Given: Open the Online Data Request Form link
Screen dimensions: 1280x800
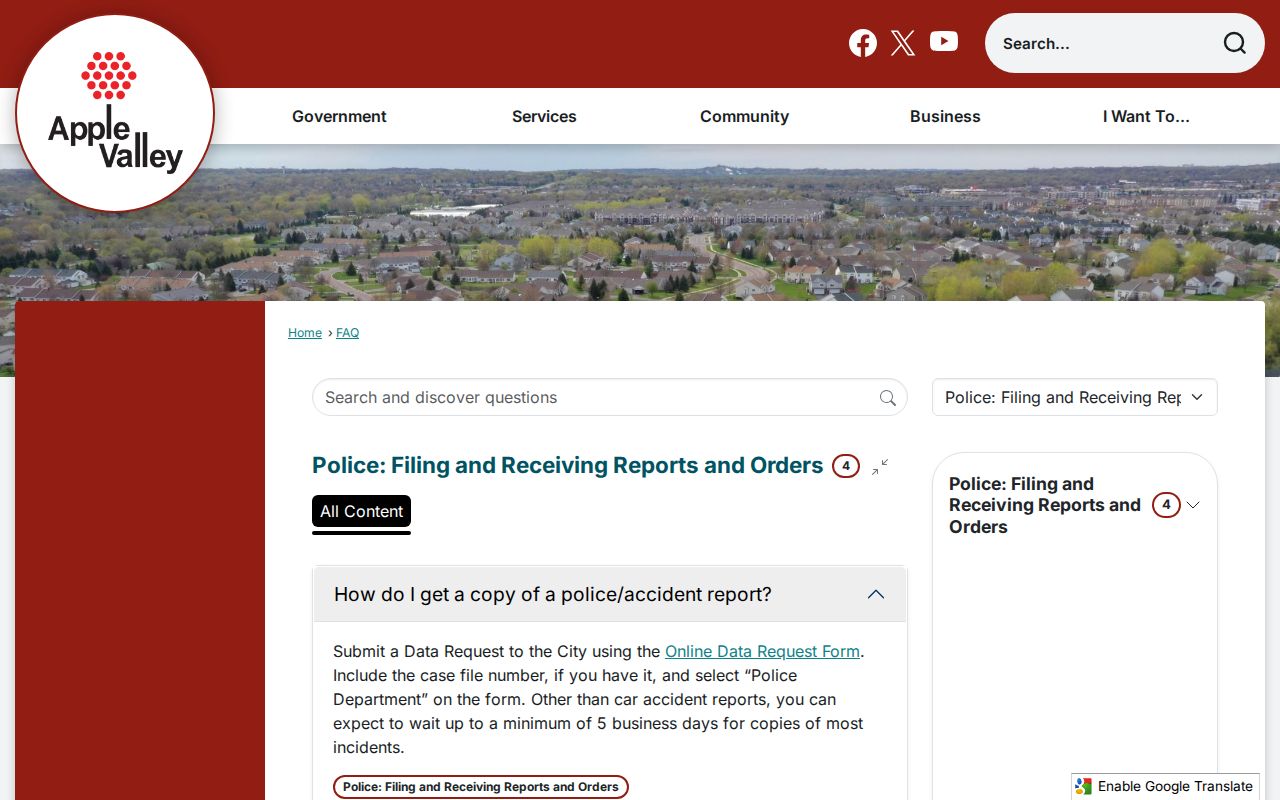Looking at the screenshot, I should coord(762,651).
